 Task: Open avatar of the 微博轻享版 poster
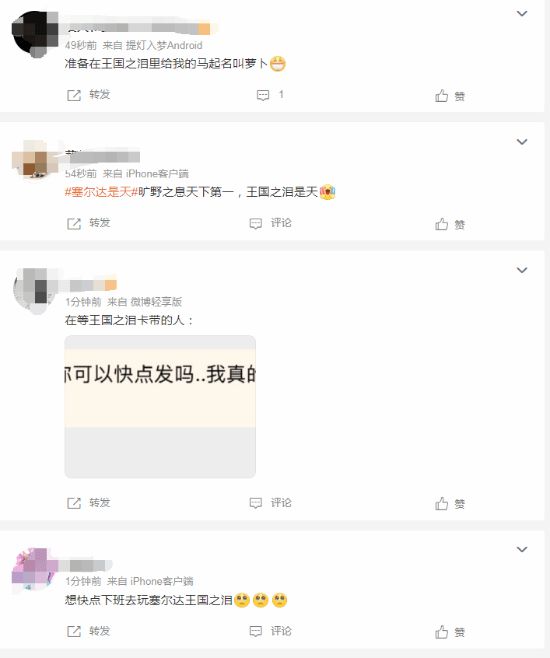point(36,290)
